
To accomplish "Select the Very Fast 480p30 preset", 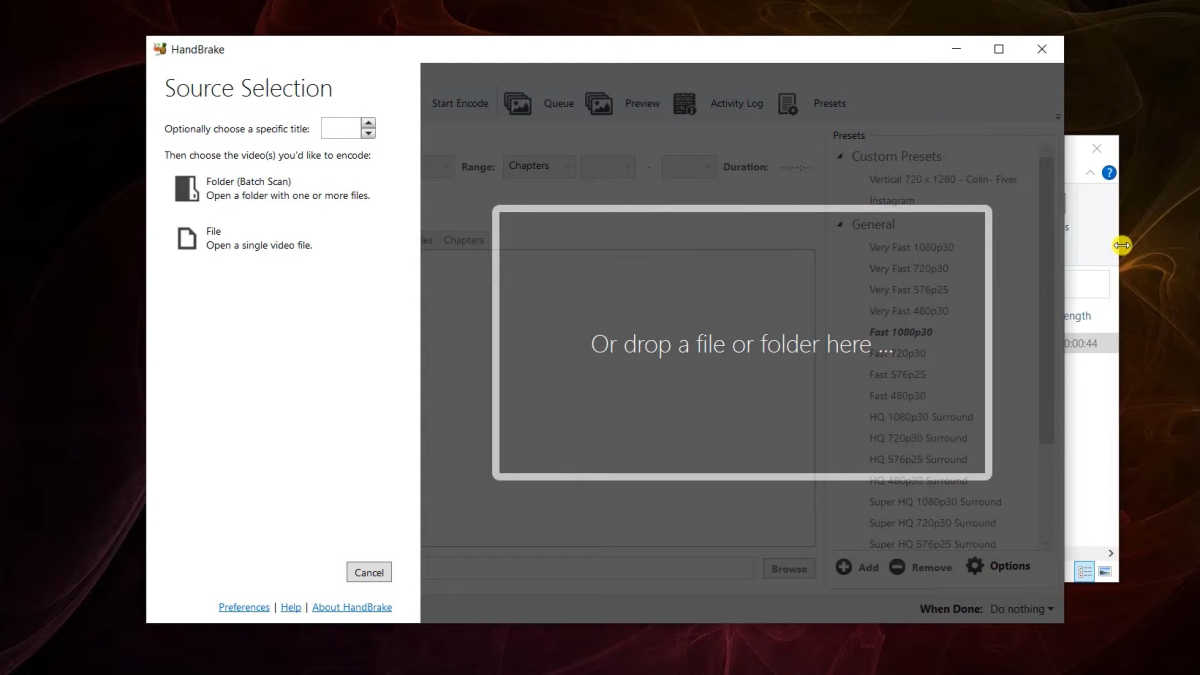I will (909, 310).
